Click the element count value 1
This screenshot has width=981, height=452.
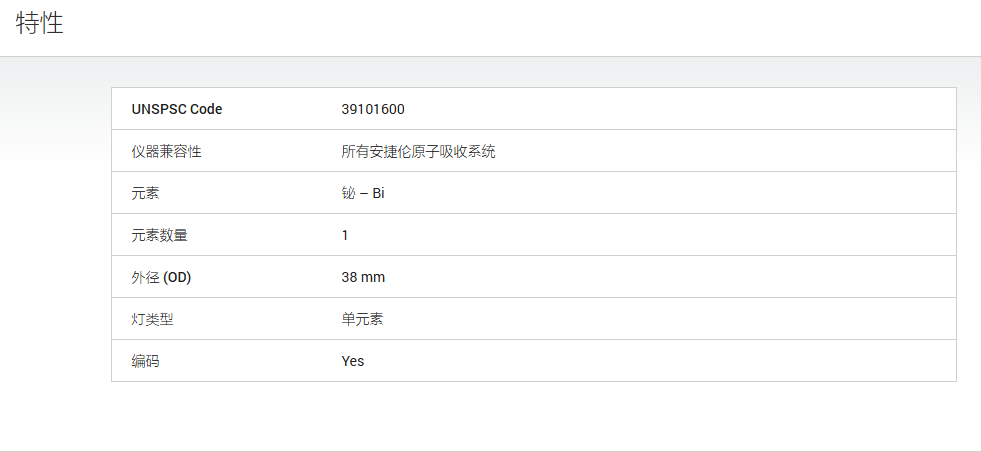[345, 235]
